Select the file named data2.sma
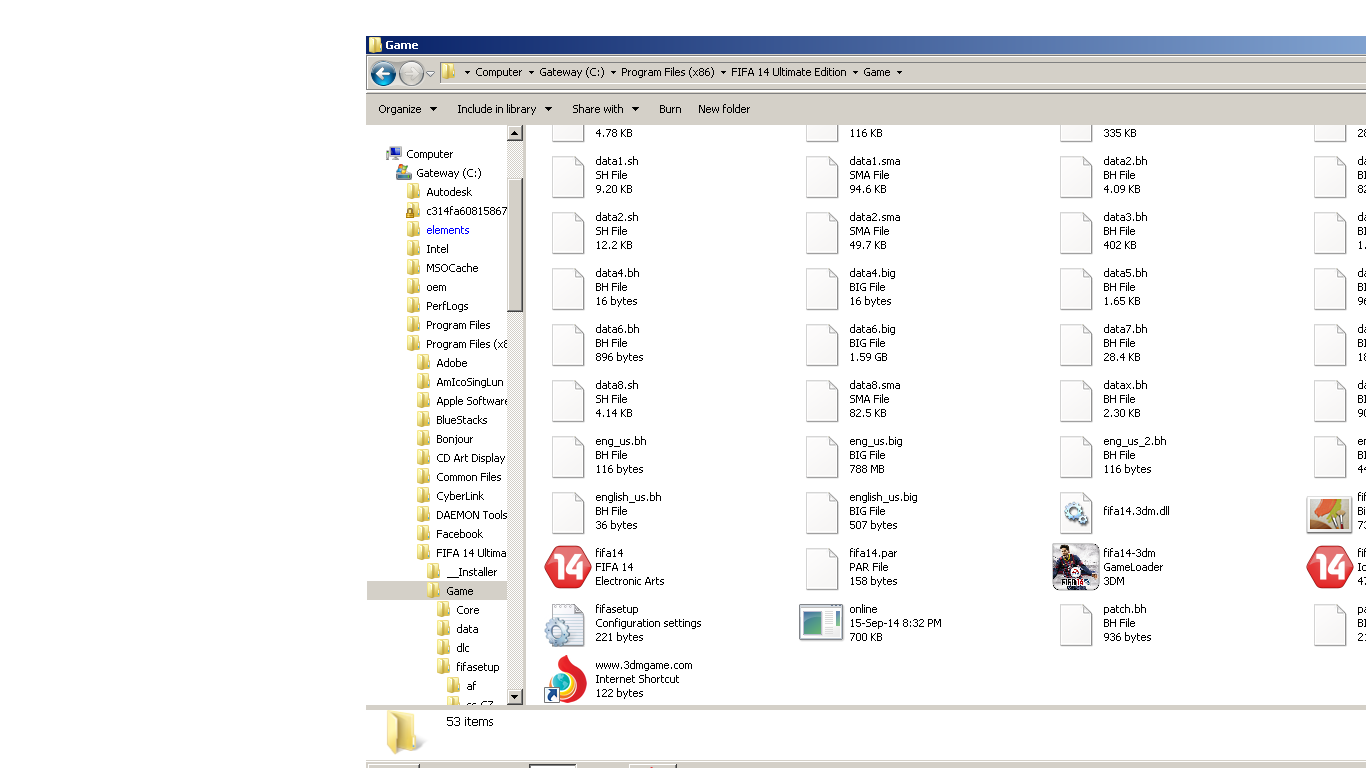This screenshot has width=1366, height=768. coord(874,217)
